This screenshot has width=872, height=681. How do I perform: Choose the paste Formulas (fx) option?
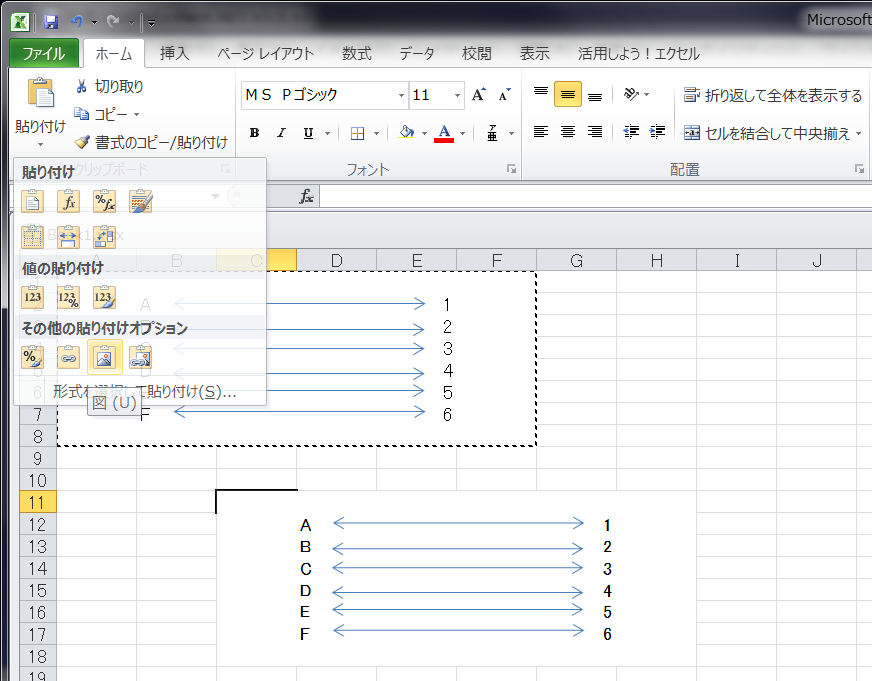click(68, 201)
